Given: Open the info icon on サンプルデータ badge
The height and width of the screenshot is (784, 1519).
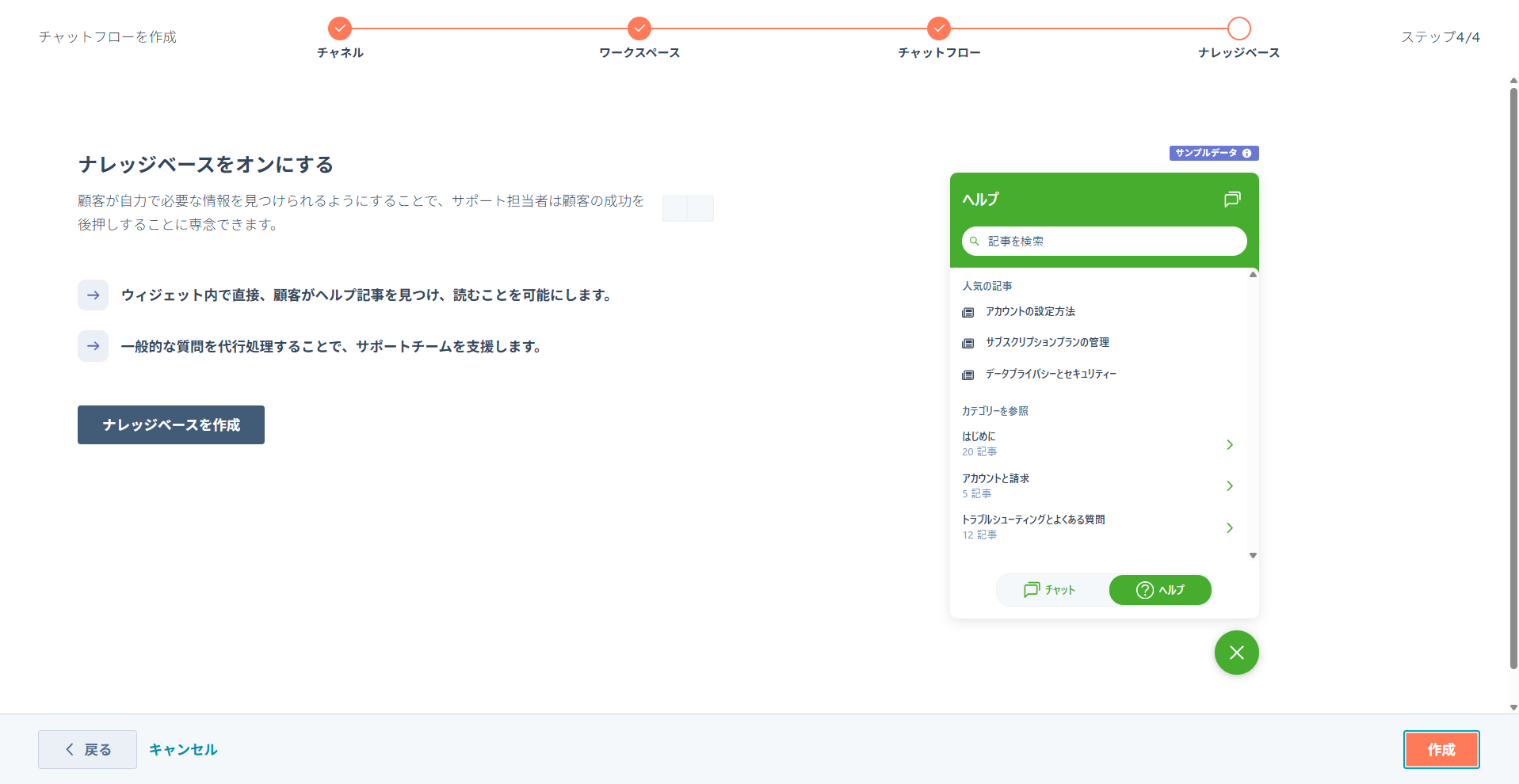Looking at the screenshot, I should [1248, 153].
